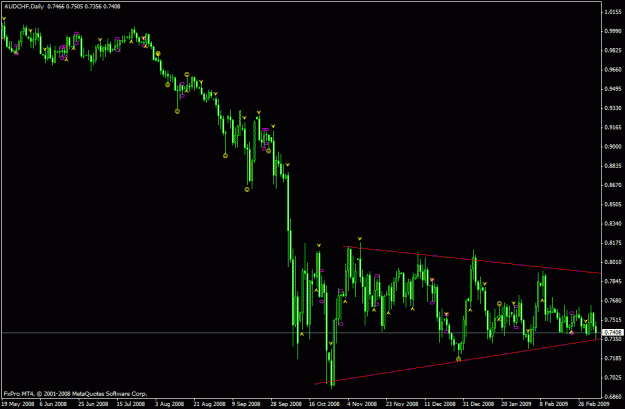The image size is (625, 409).
Task: Click the 25 Jun 2008 date label
Action: tap(92, 404)
